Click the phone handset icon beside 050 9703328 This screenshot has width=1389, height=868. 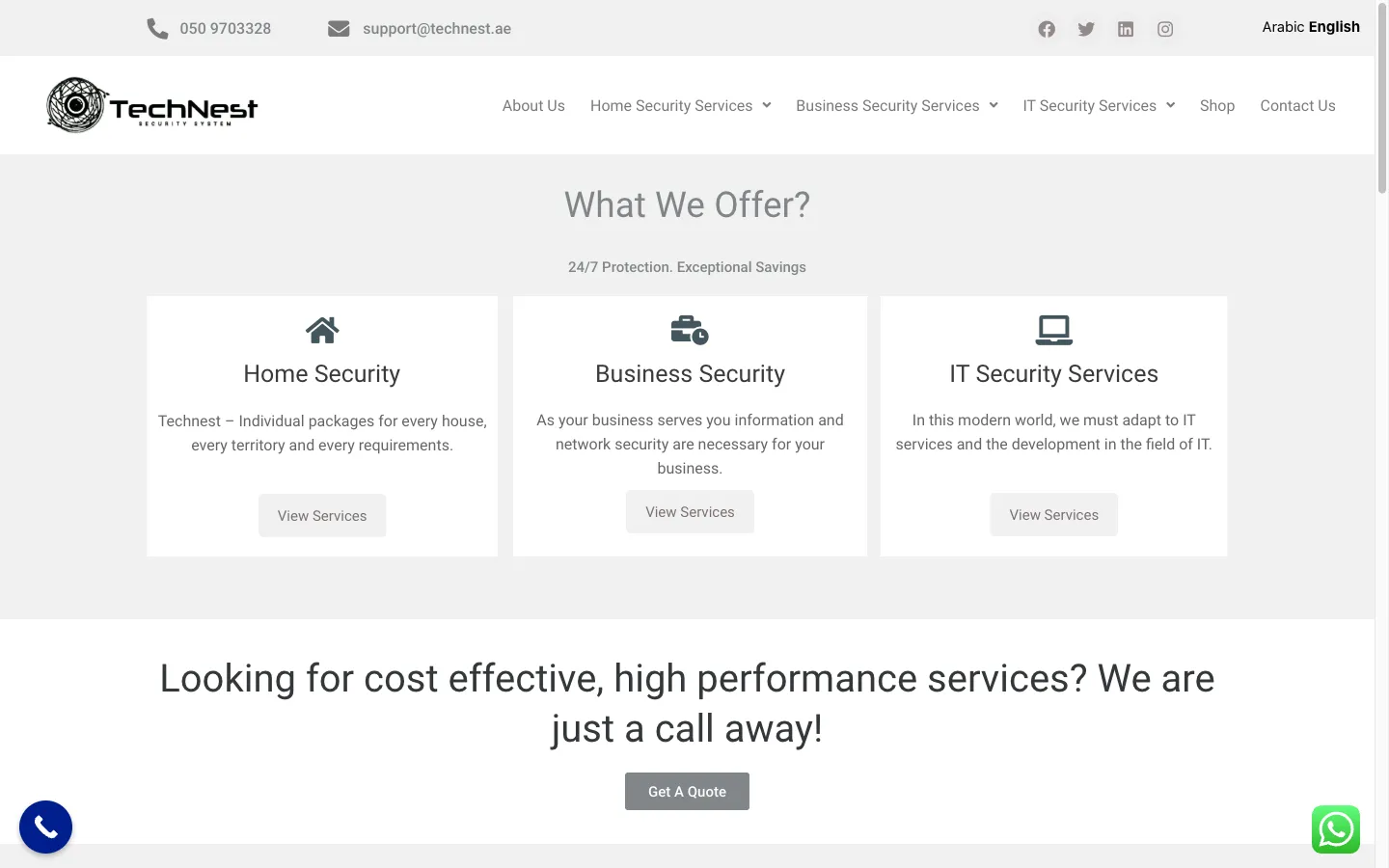(x=157, y=29)
